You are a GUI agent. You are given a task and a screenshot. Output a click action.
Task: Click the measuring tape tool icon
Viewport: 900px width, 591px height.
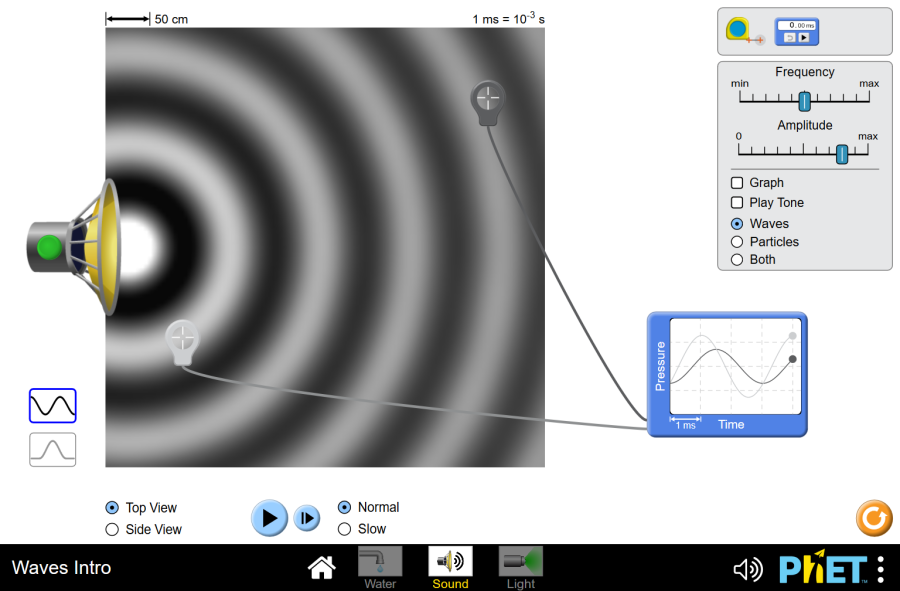click(x=743, y=32)
